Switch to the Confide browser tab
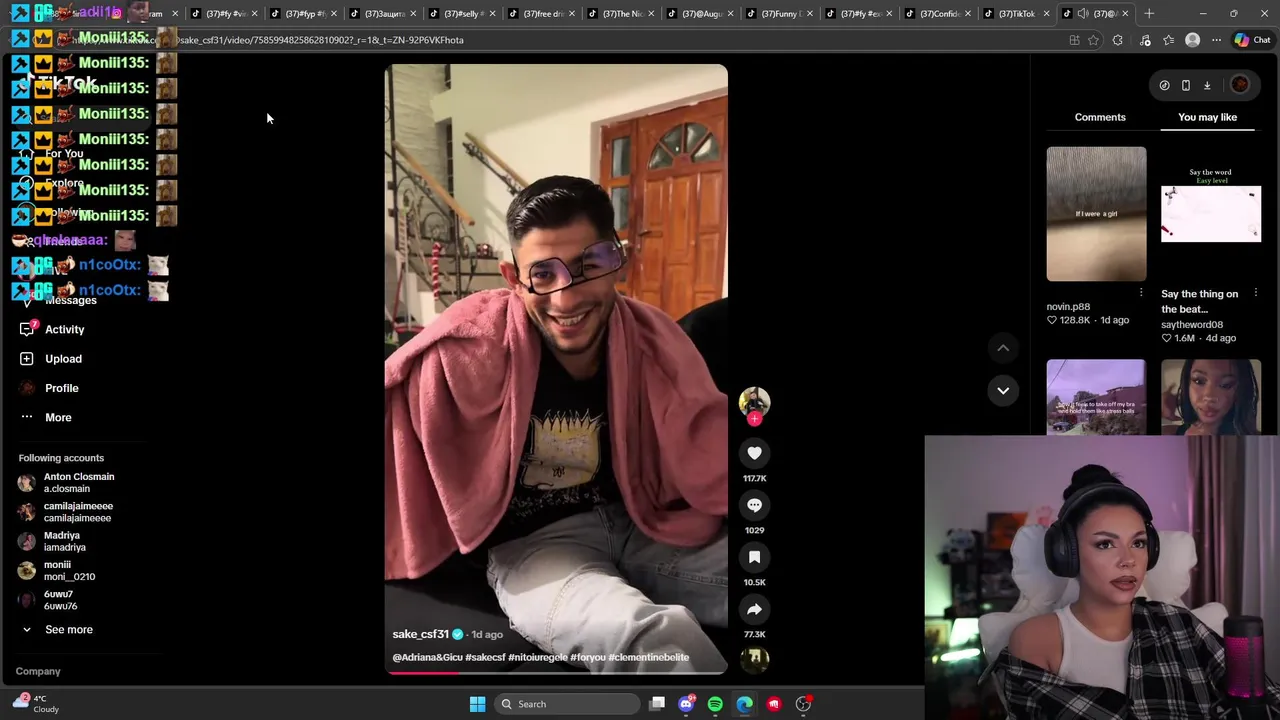 [x=940, y=14]
